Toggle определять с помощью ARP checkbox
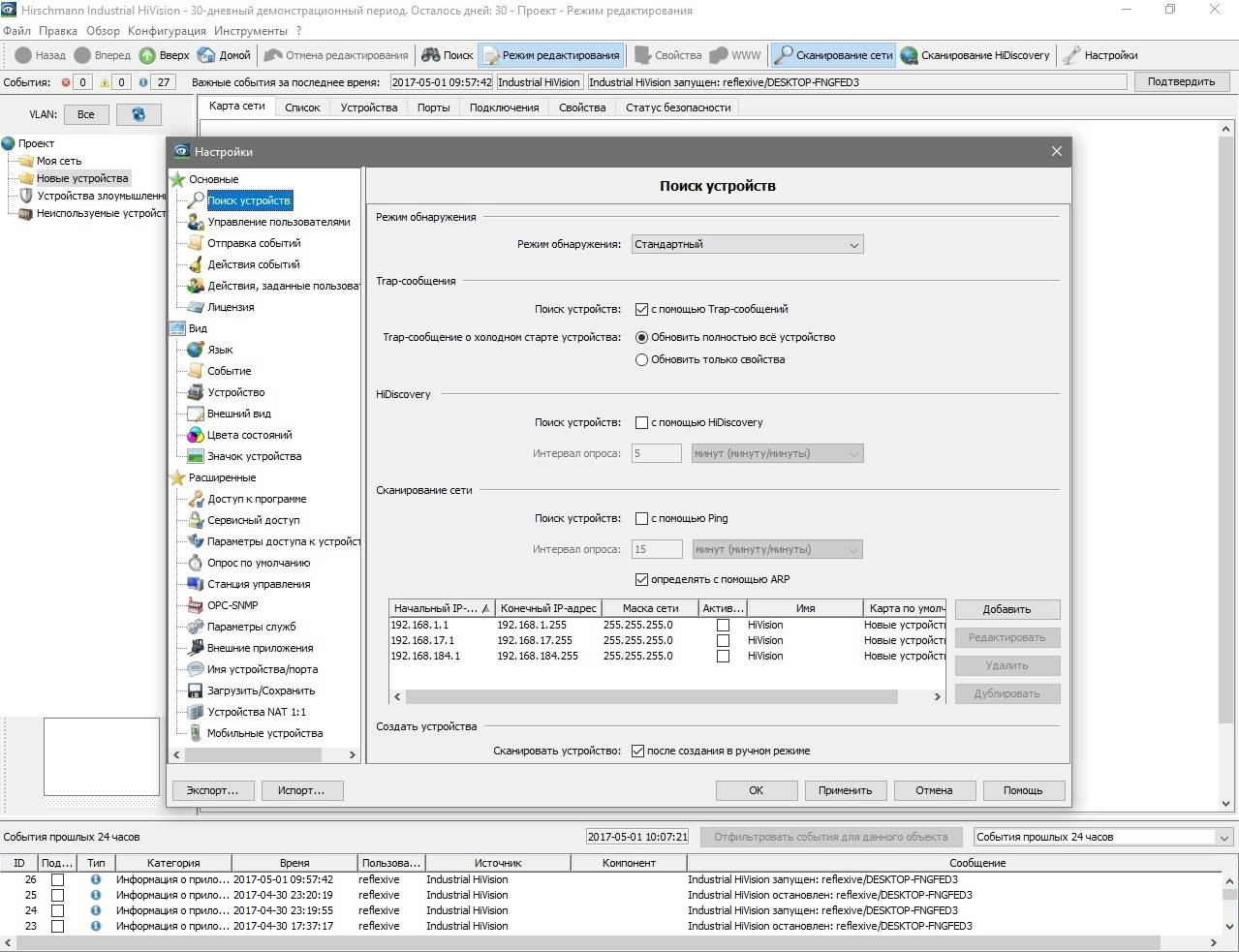 click(x=641, y=579)
